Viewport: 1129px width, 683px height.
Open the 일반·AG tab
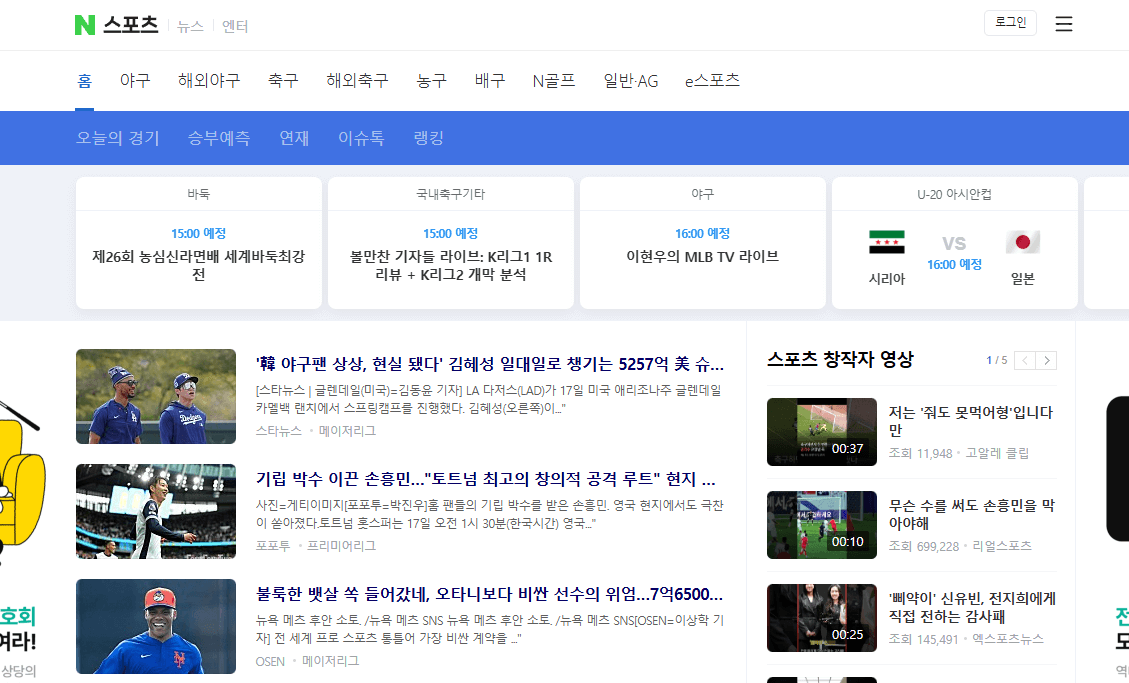(x=631, y=81)
